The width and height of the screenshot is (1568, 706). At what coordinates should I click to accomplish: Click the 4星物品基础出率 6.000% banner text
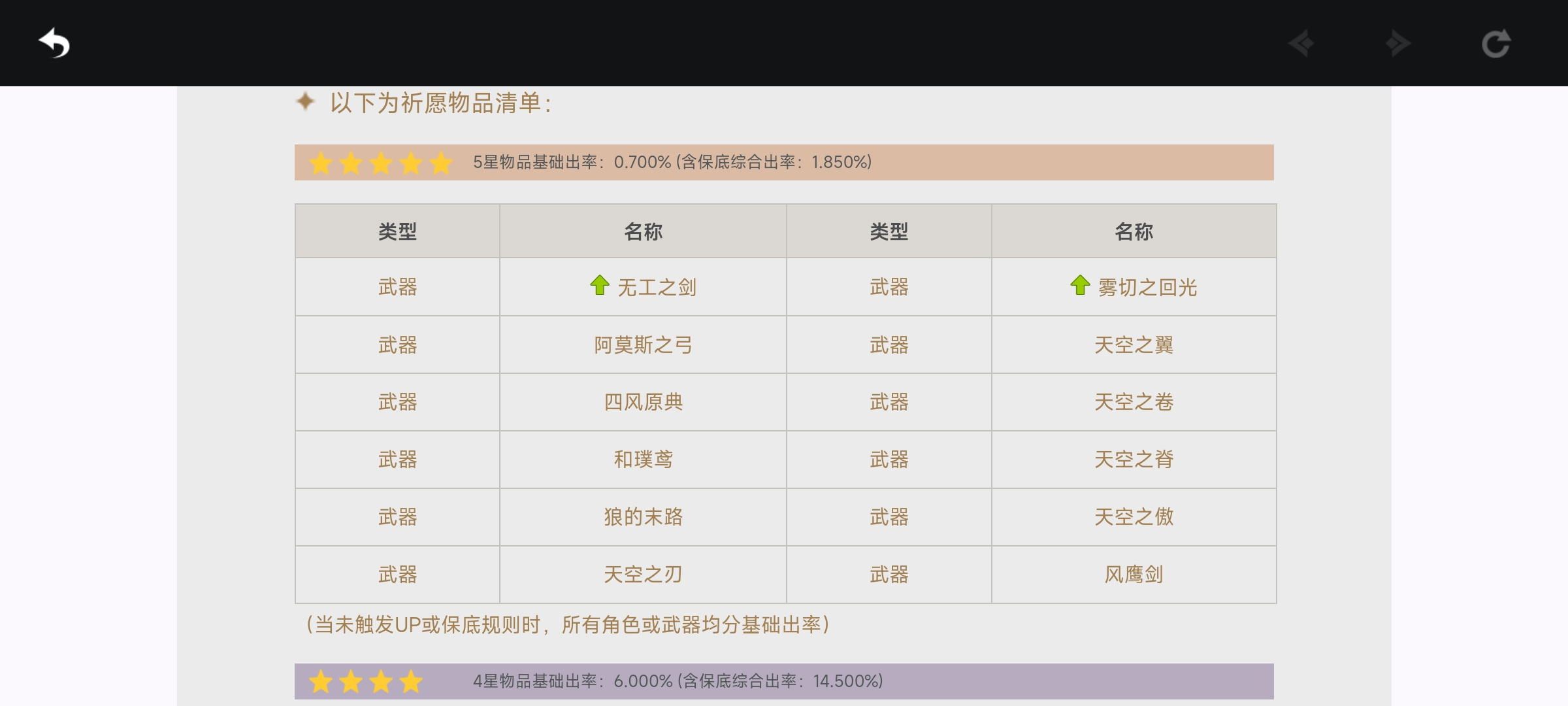678,681
